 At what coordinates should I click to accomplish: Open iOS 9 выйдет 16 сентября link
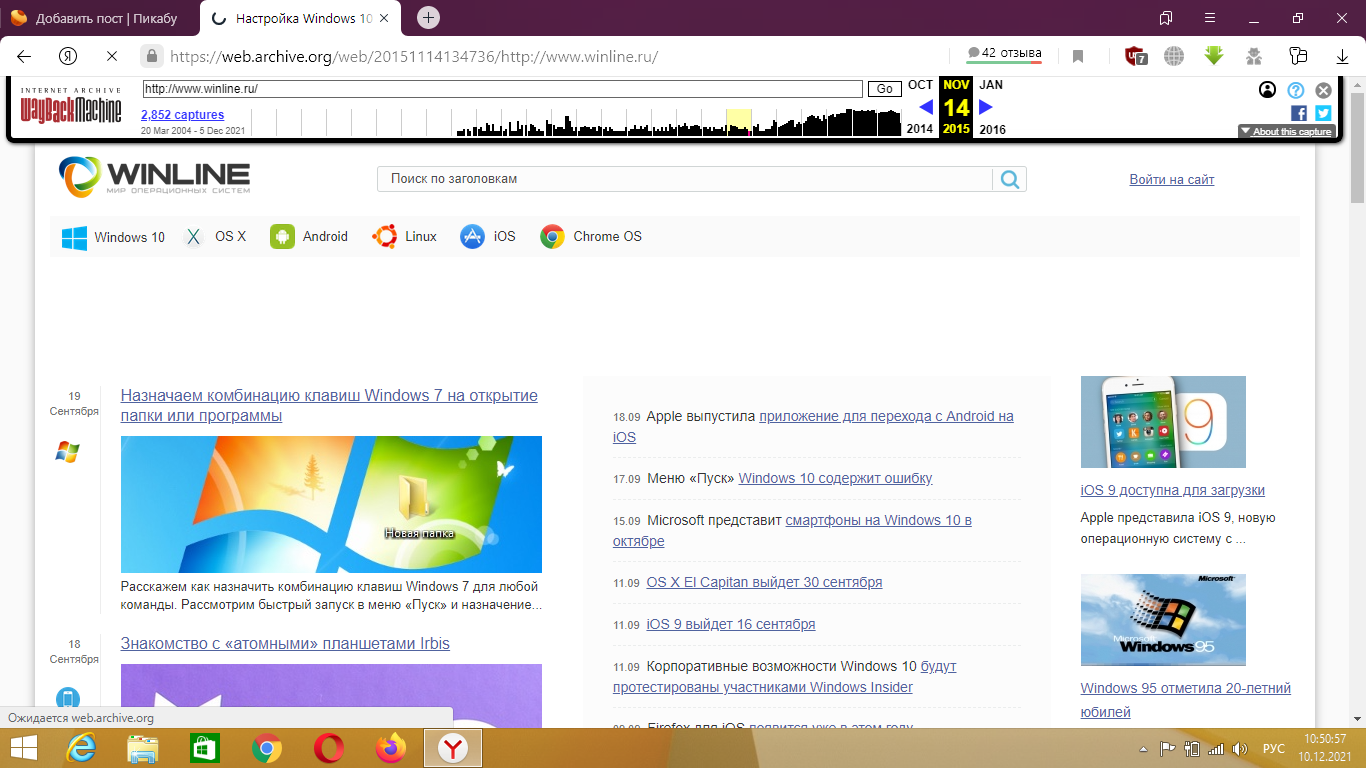(731, 624)
